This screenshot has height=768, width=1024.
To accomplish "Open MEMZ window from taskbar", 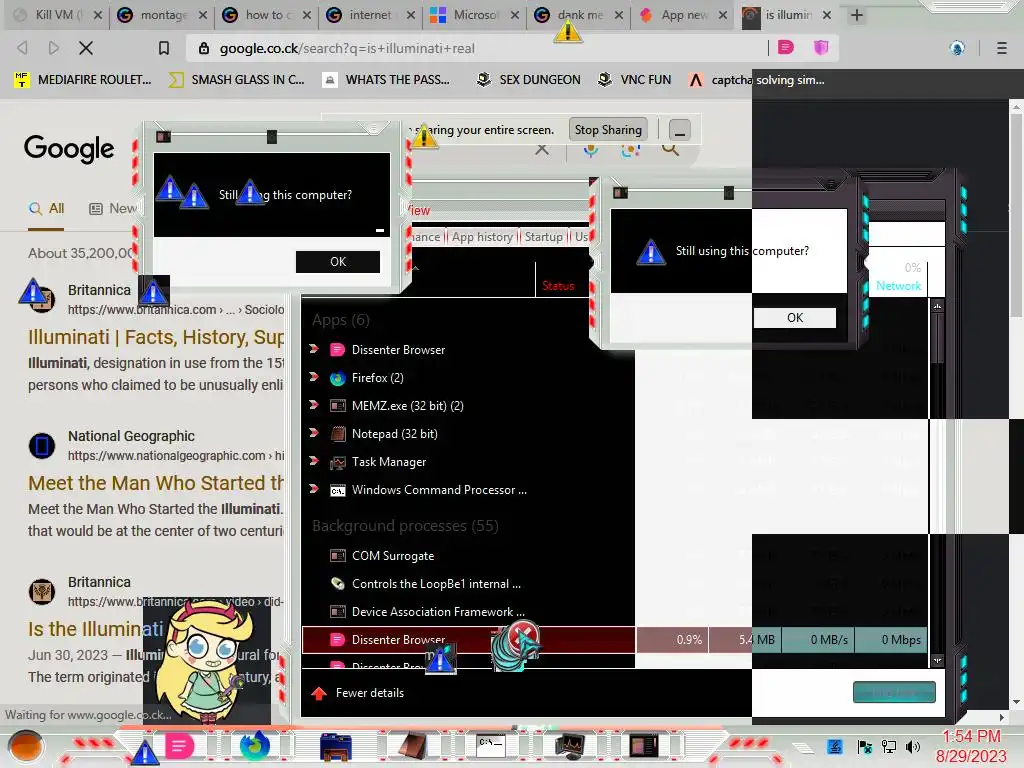I will coord(644,746).
